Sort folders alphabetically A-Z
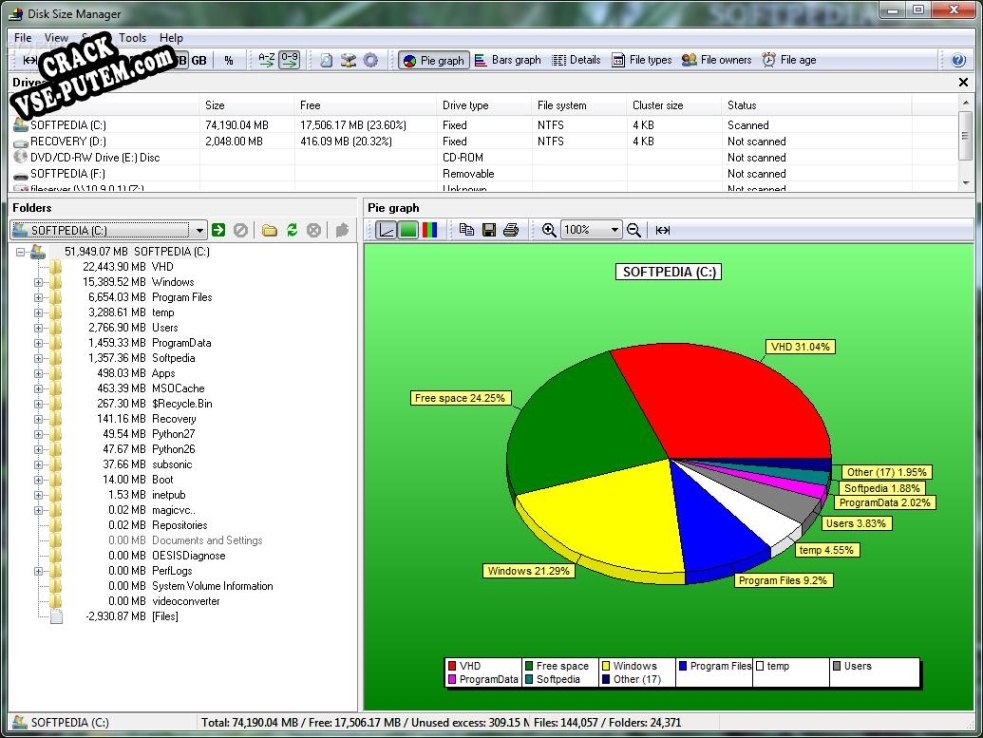Image resolution: width=983 pixels, height=738 pixels. [x=266, y=60]
